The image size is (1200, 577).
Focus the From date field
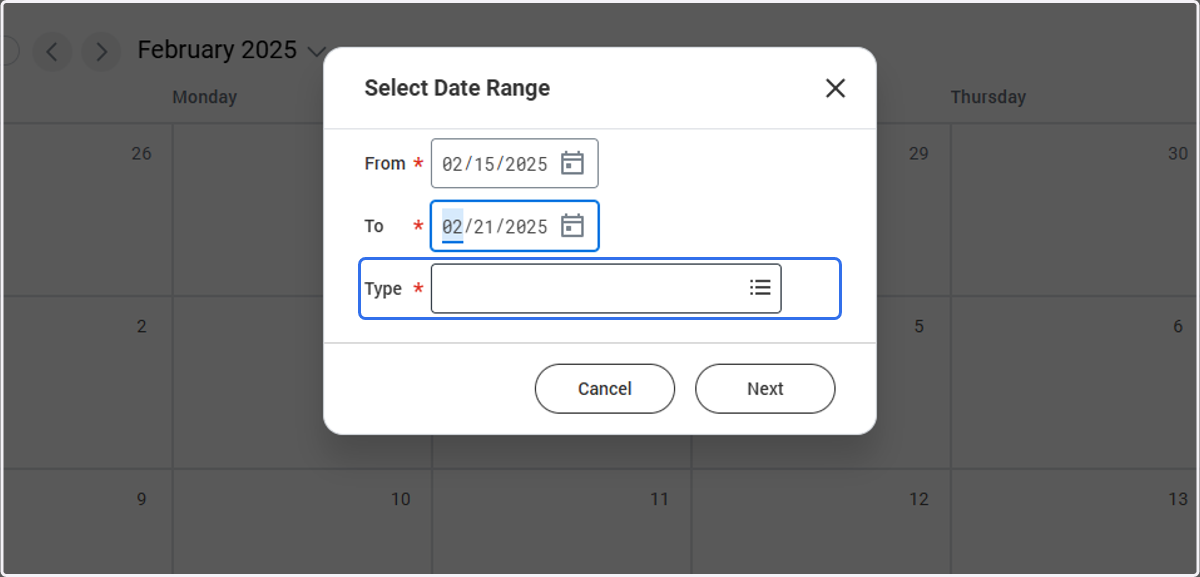tap(514, 163)
